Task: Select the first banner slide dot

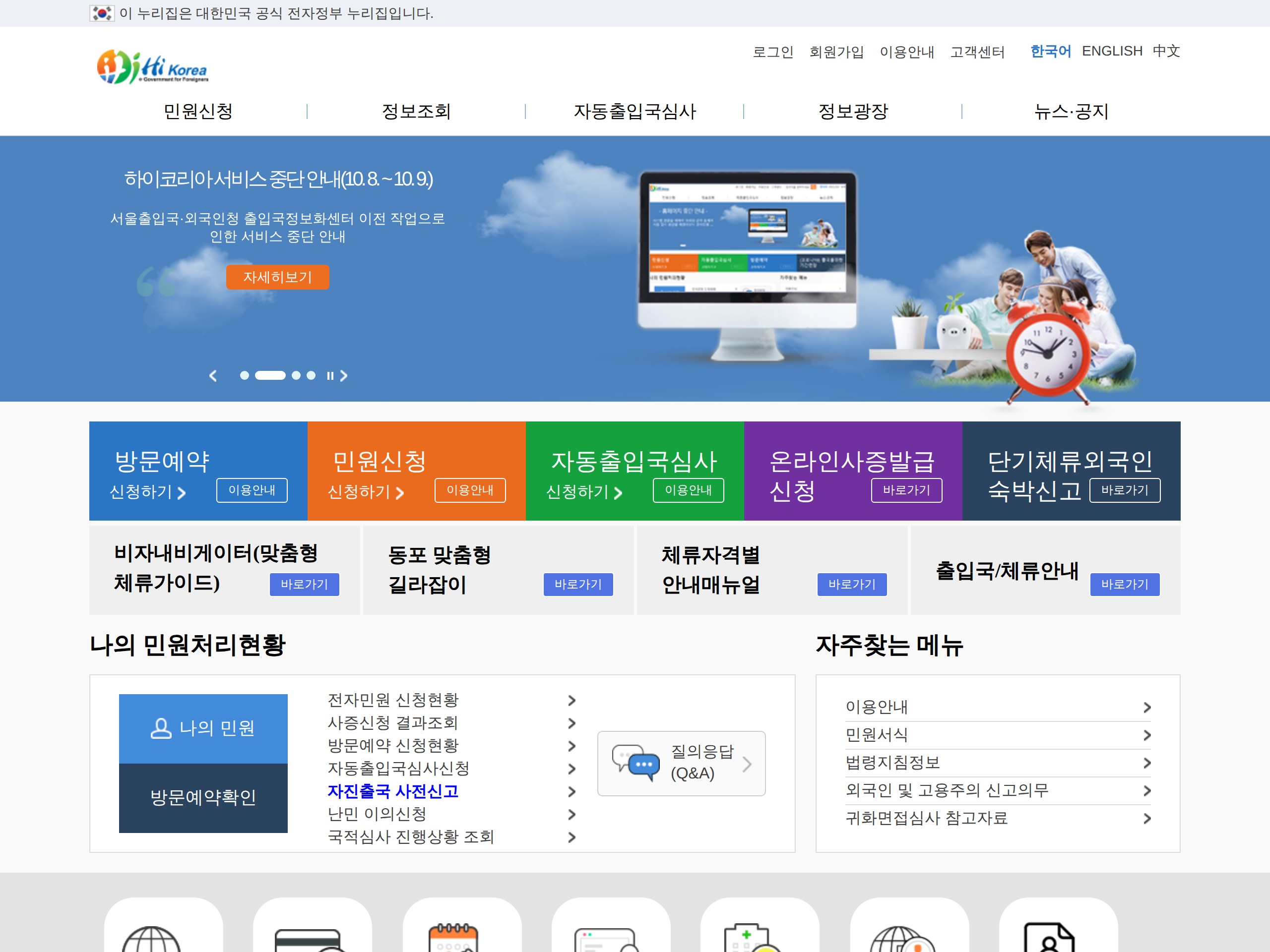Action: pos(245,375)
